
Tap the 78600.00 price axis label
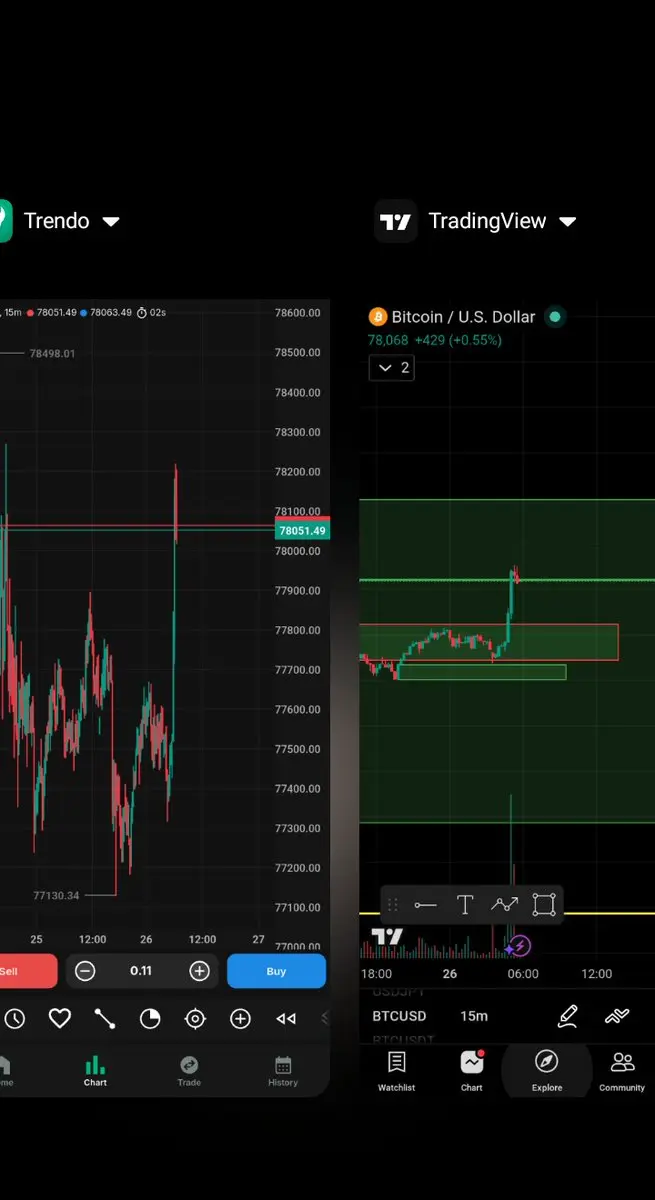(298, 312)
